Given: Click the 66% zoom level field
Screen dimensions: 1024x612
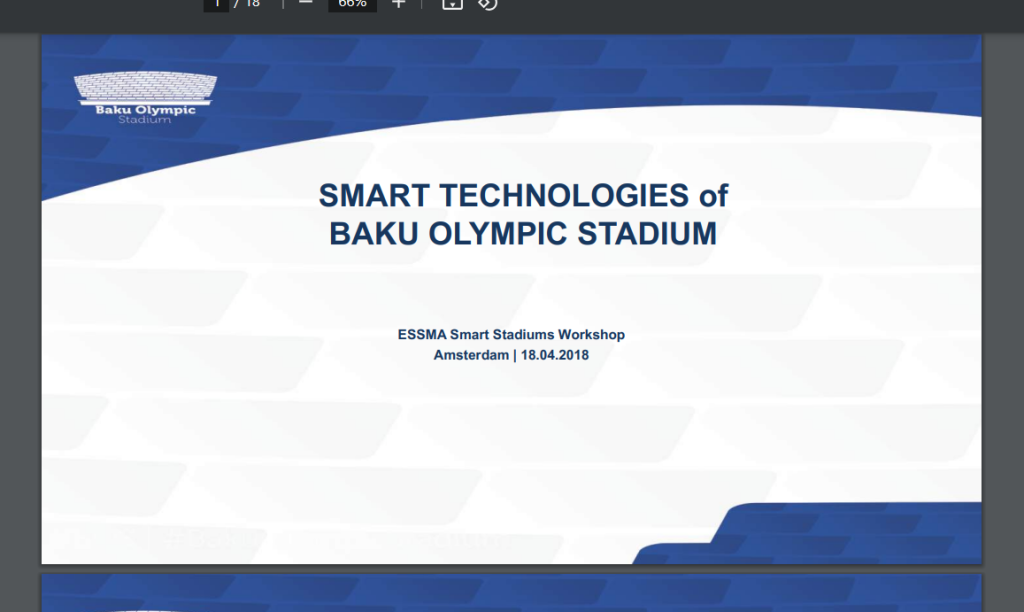Looking at the screenshot, I should click(352, 4).
